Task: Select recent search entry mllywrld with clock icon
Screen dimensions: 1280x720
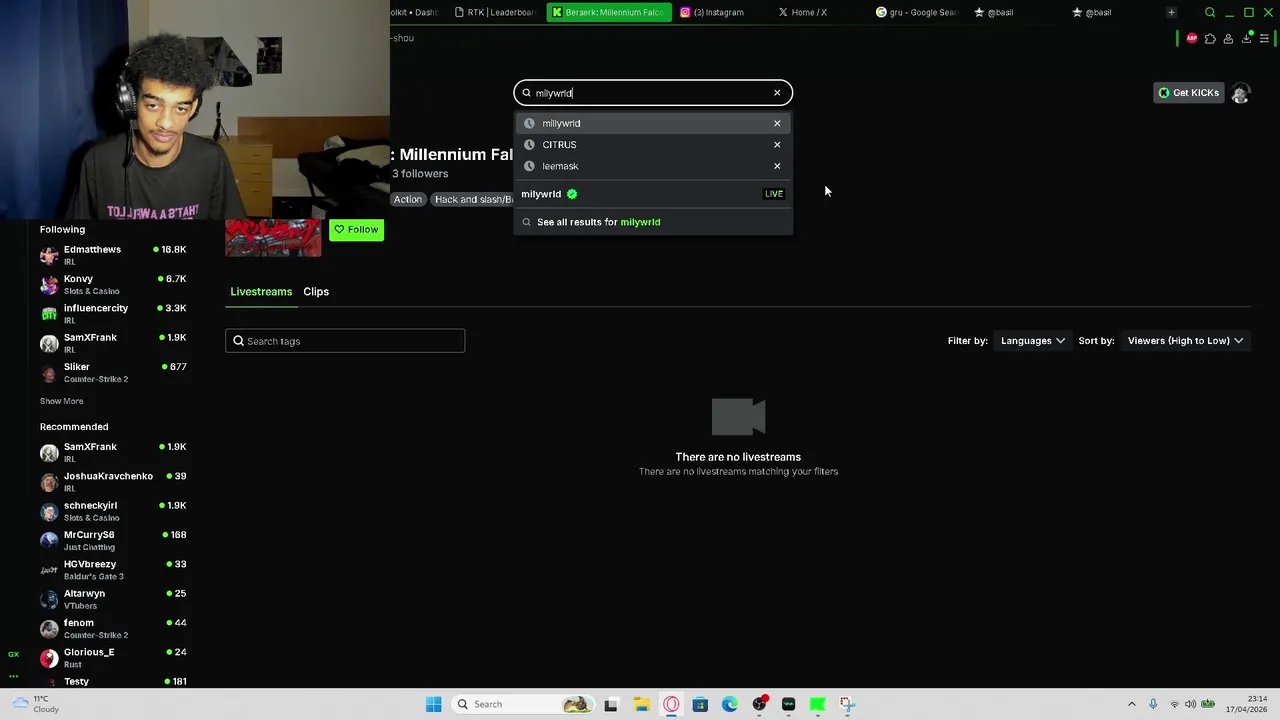Action: click(653, 123)
